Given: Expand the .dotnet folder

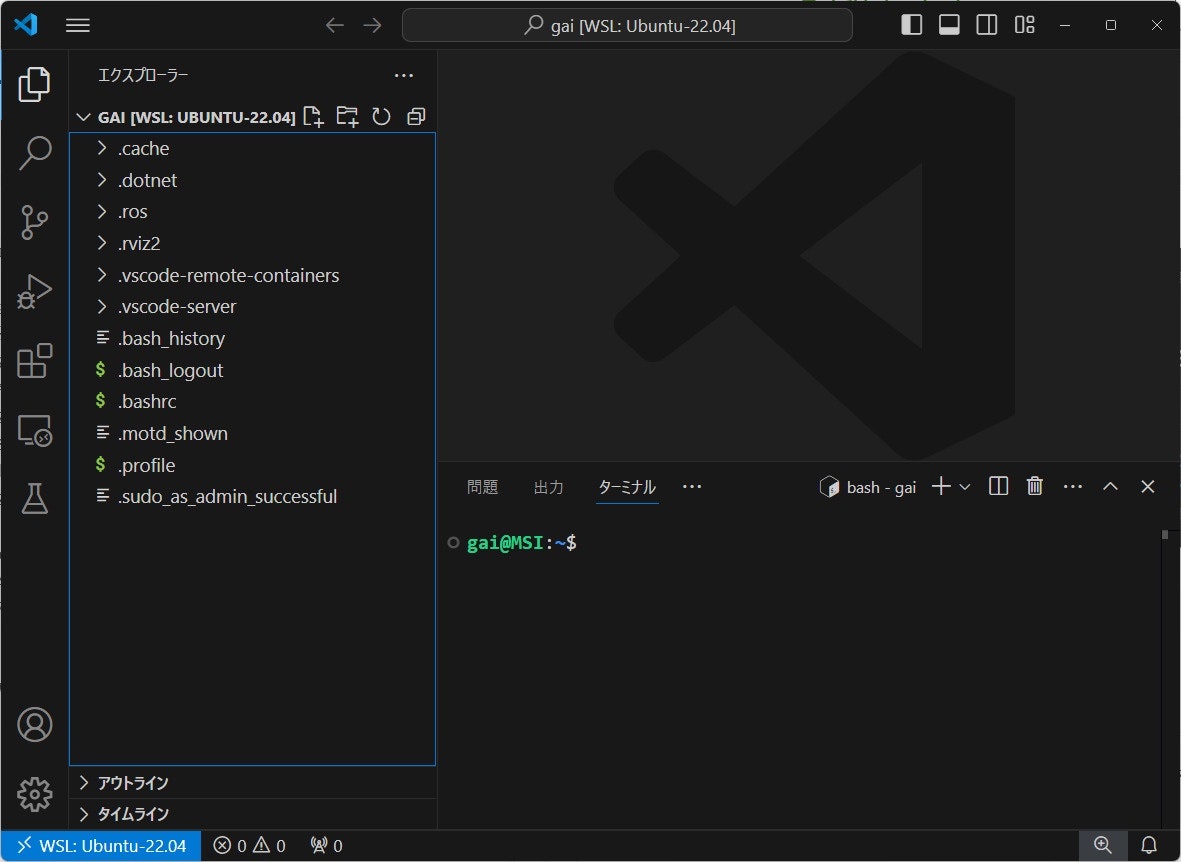Looking at the screenshot, I should (x=252, y=180).
